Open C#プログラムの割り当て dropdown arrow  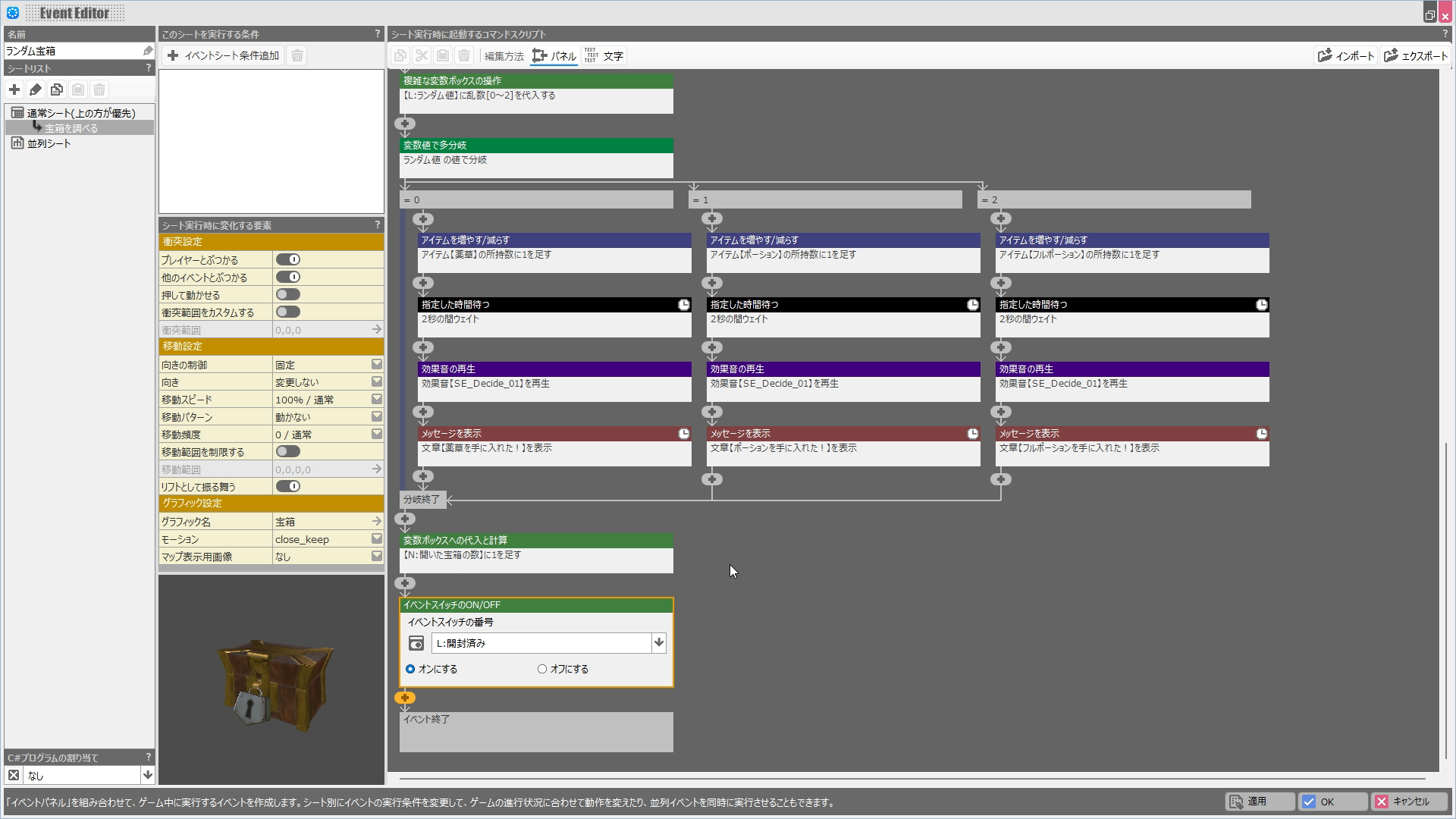148,775
